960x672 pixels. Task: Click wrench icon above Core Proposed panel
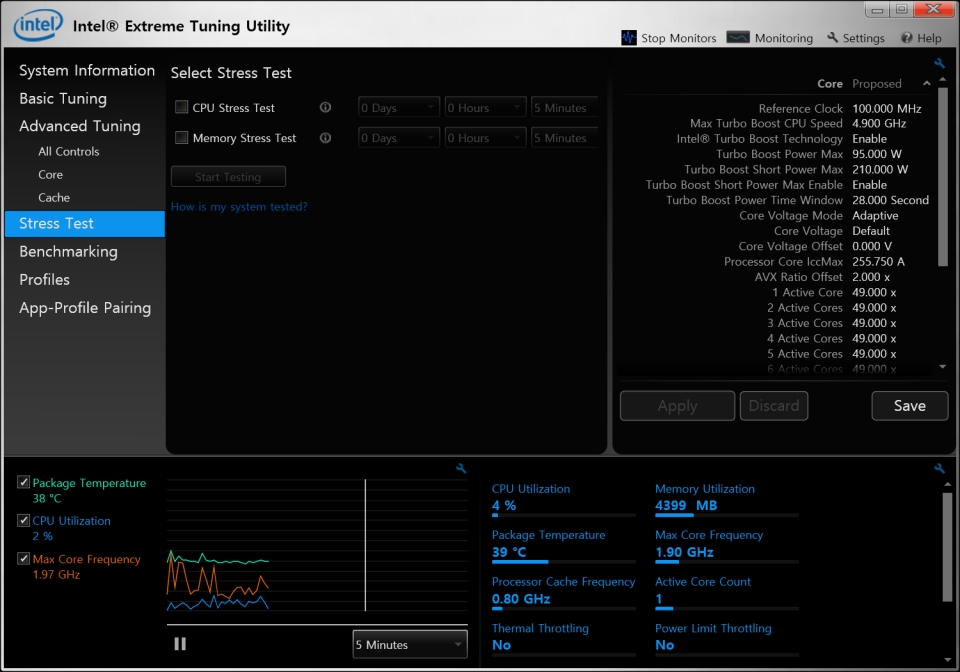click(939, 63)
